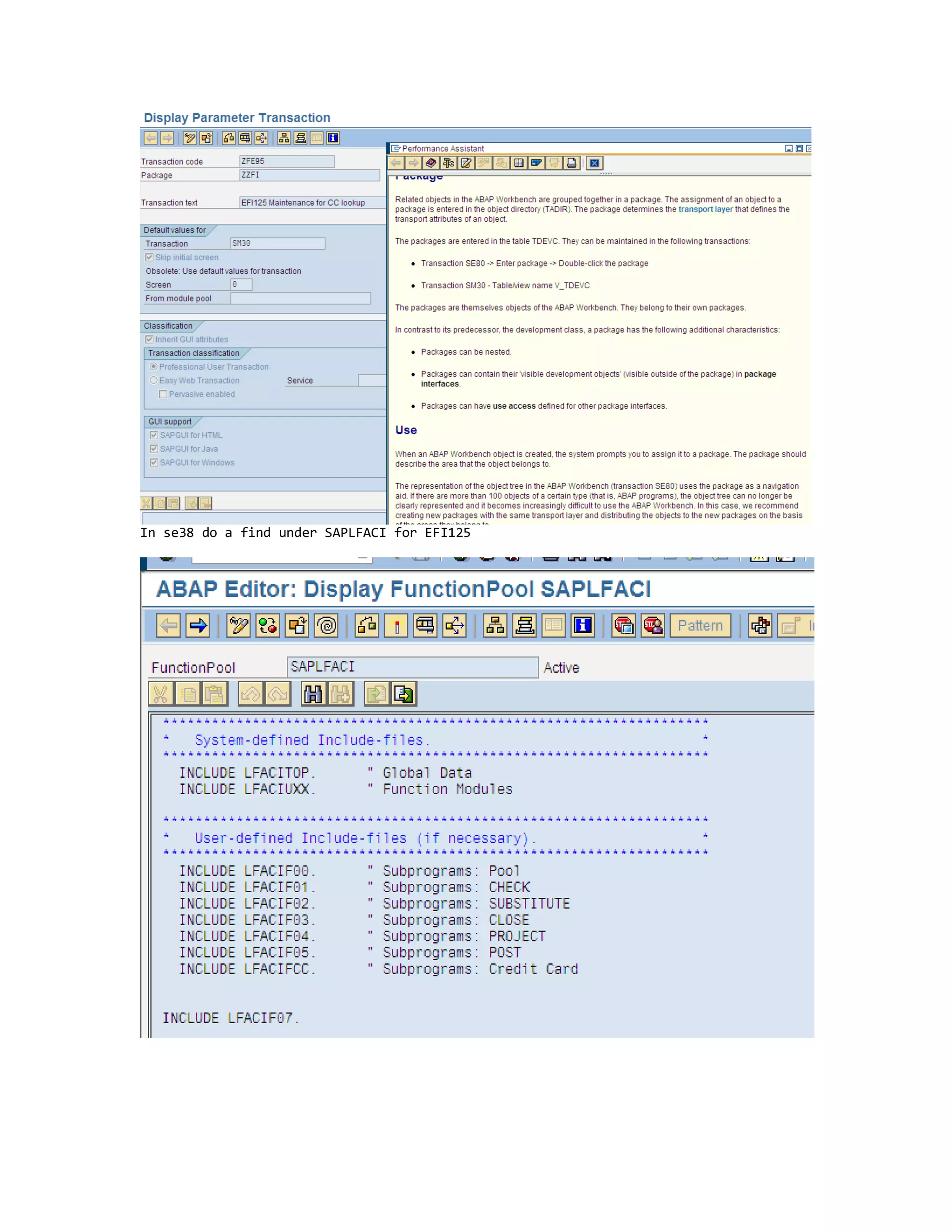
Task: Click Set/Delete session breakpoint stop icon
Action: [624, 626]
